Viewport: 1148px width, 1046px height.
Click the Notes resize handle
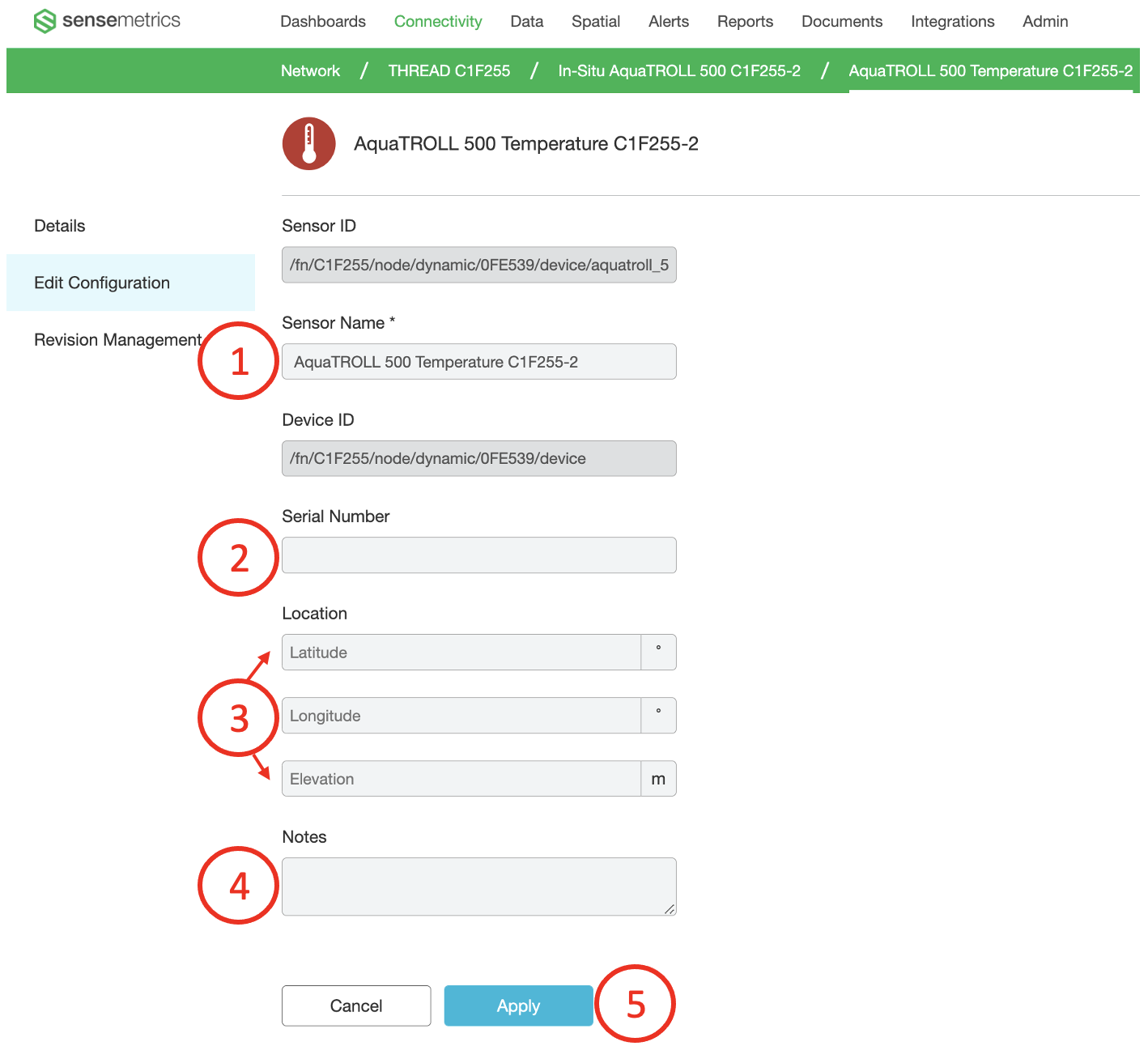pos(670,909)
